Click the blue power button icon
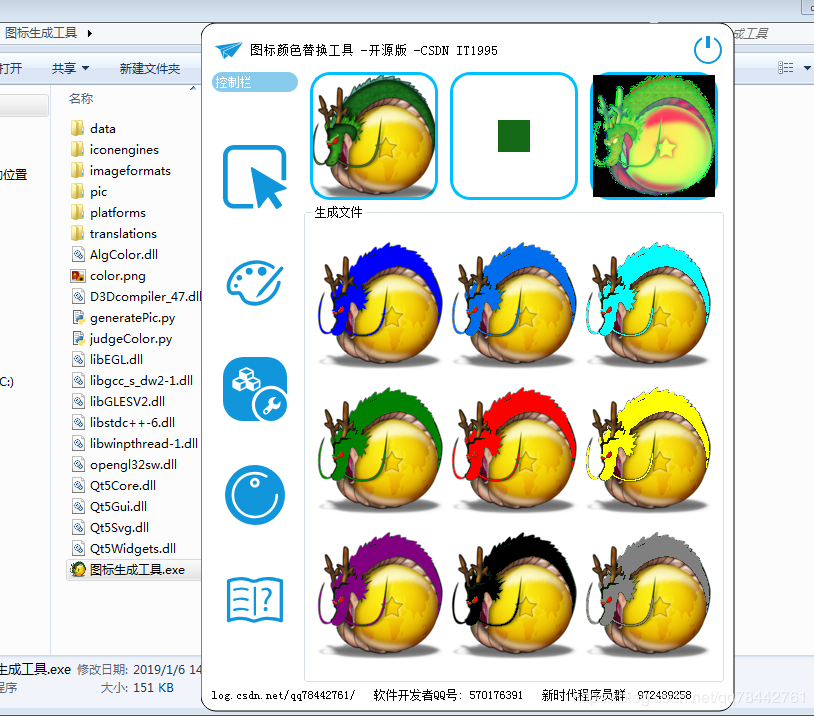This screenshot has height=716, width=814. 707,50
